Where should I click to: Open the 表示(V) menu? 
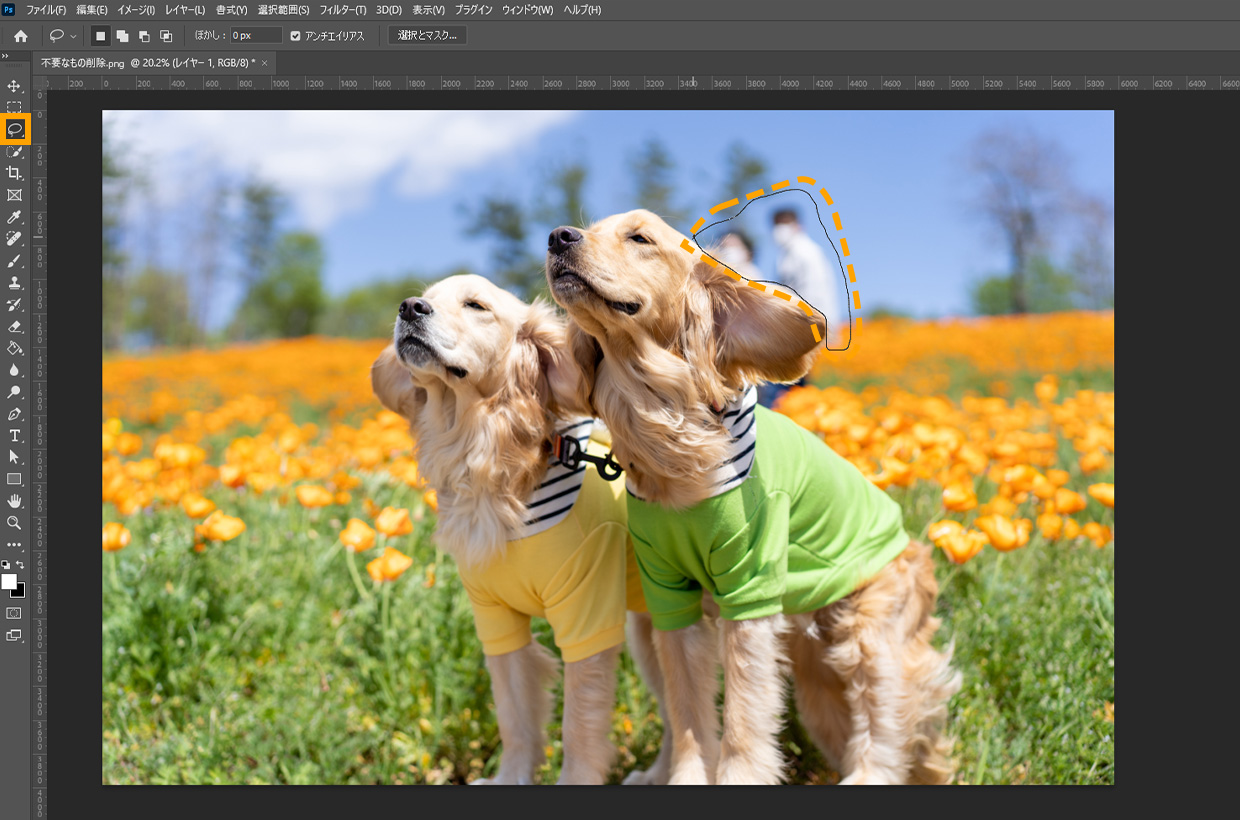[x=429, y=9]
